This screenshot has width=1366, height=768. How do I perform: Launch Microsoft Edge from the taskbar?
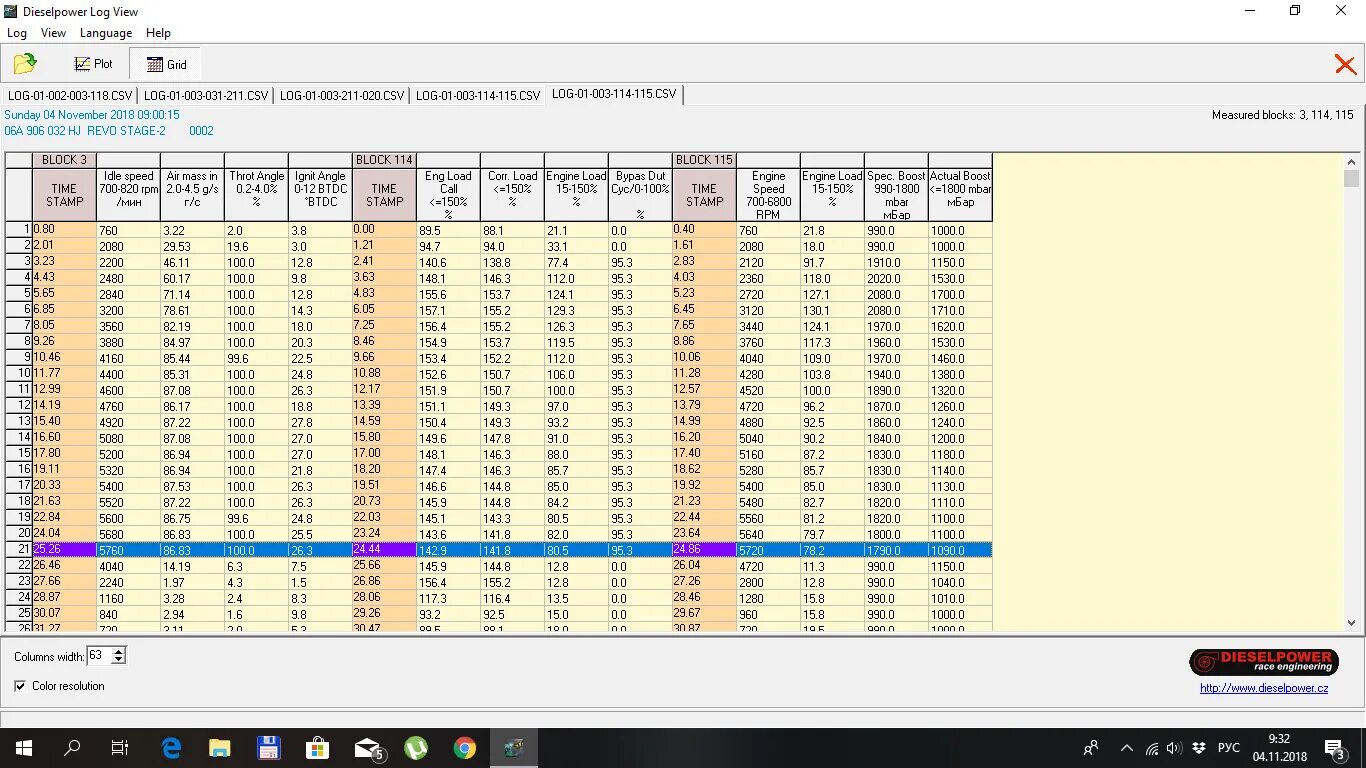coord(171,748)
